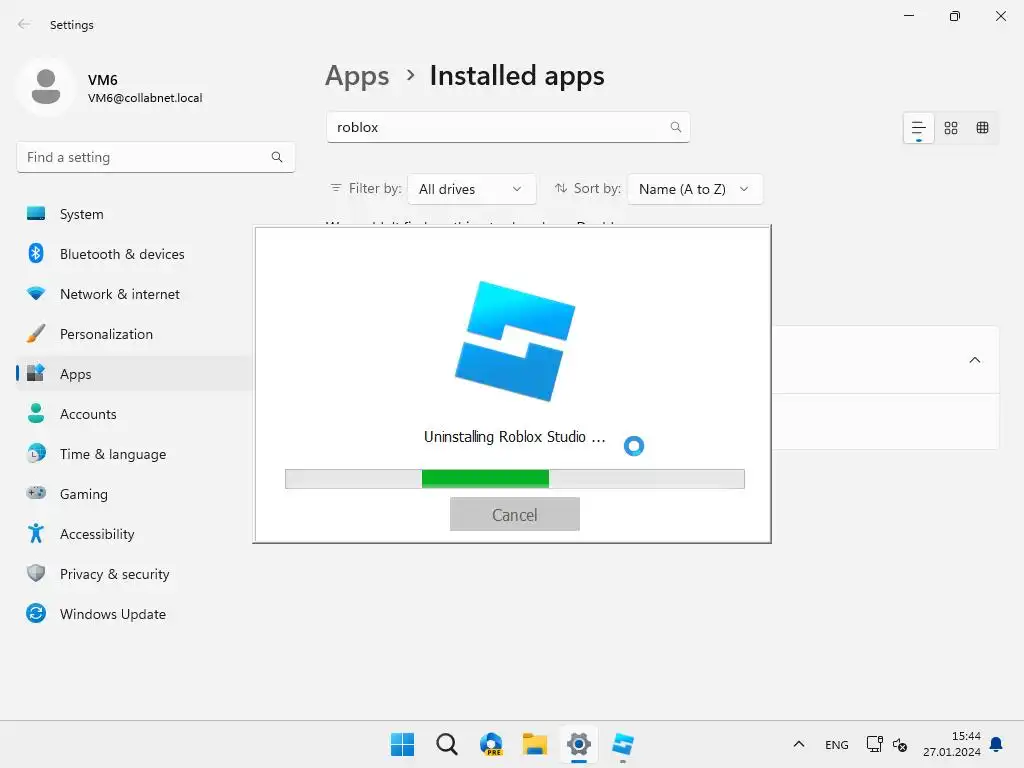Open File Explorer from the taskbar
The width and height of the screenshot is (1024, 768).
coord(535,744)
